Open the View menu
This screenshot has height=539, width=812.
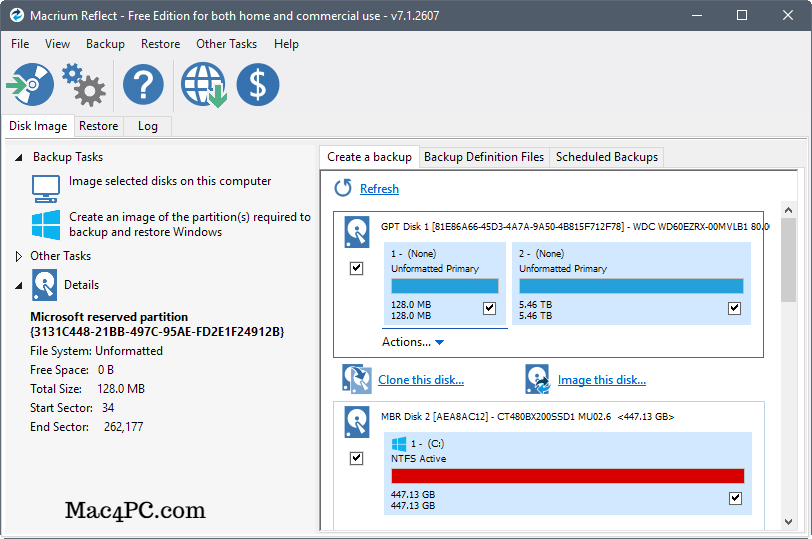(x=57, y=44)
